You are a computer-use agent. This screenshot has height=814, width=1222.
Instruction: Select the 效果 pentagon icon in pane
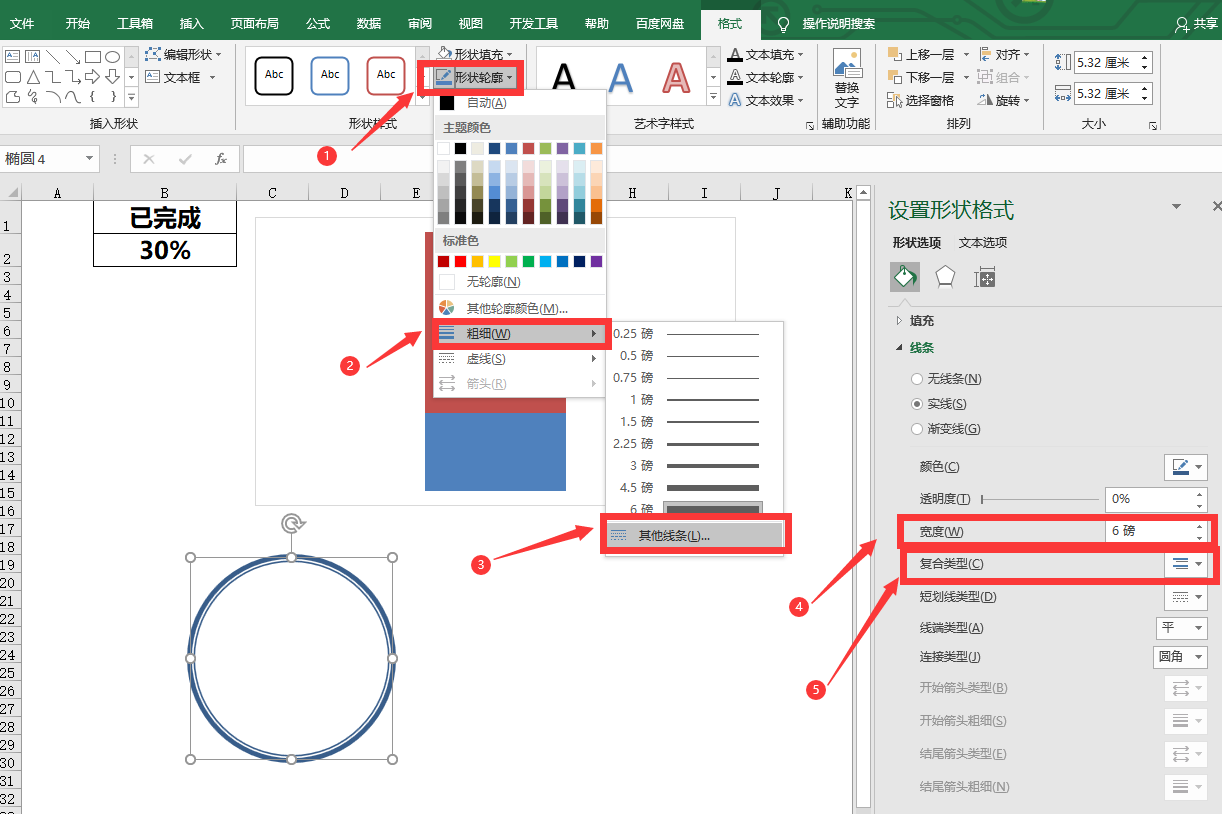[x=945, y=277]
